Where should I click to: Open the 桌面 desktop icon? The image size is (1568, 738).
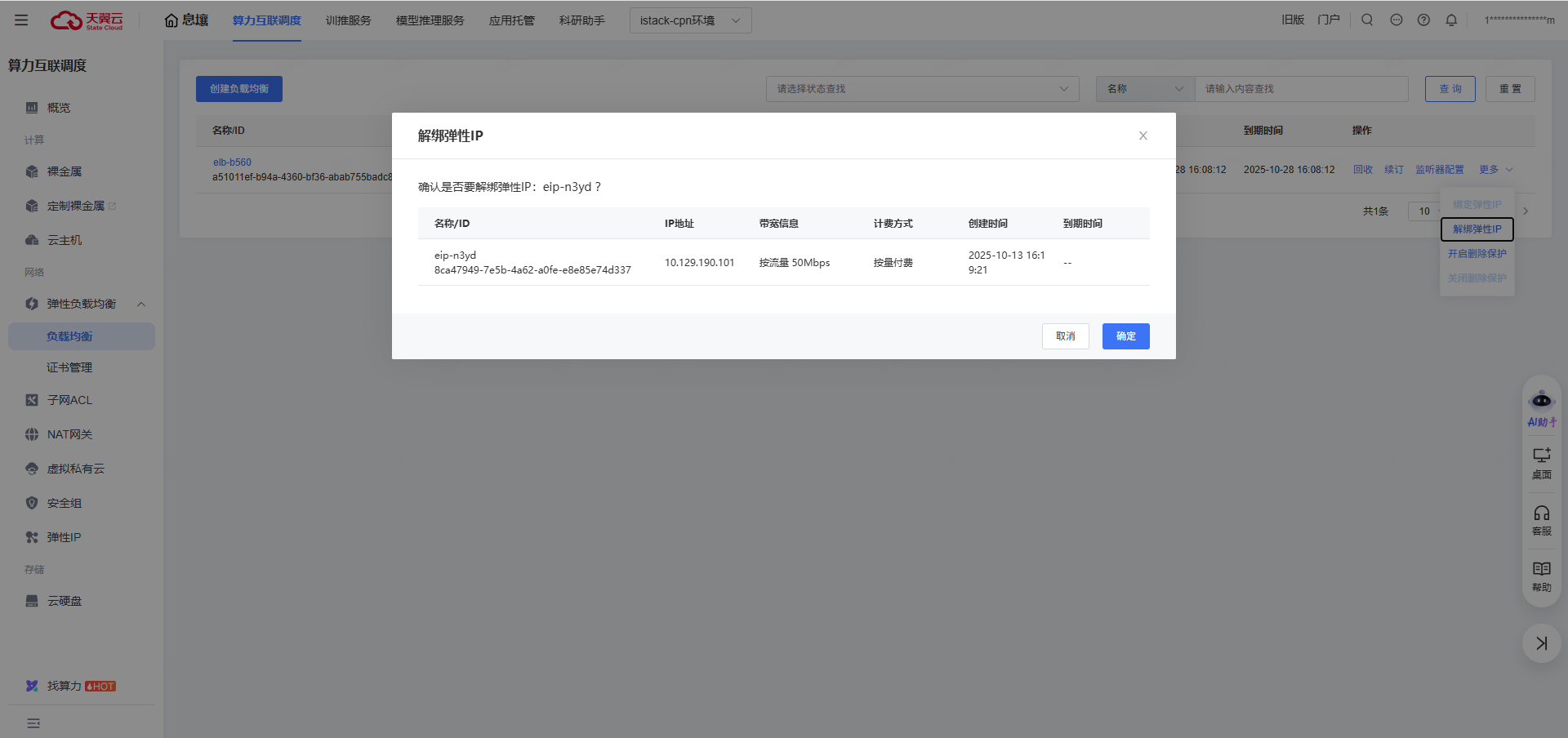1541,456
